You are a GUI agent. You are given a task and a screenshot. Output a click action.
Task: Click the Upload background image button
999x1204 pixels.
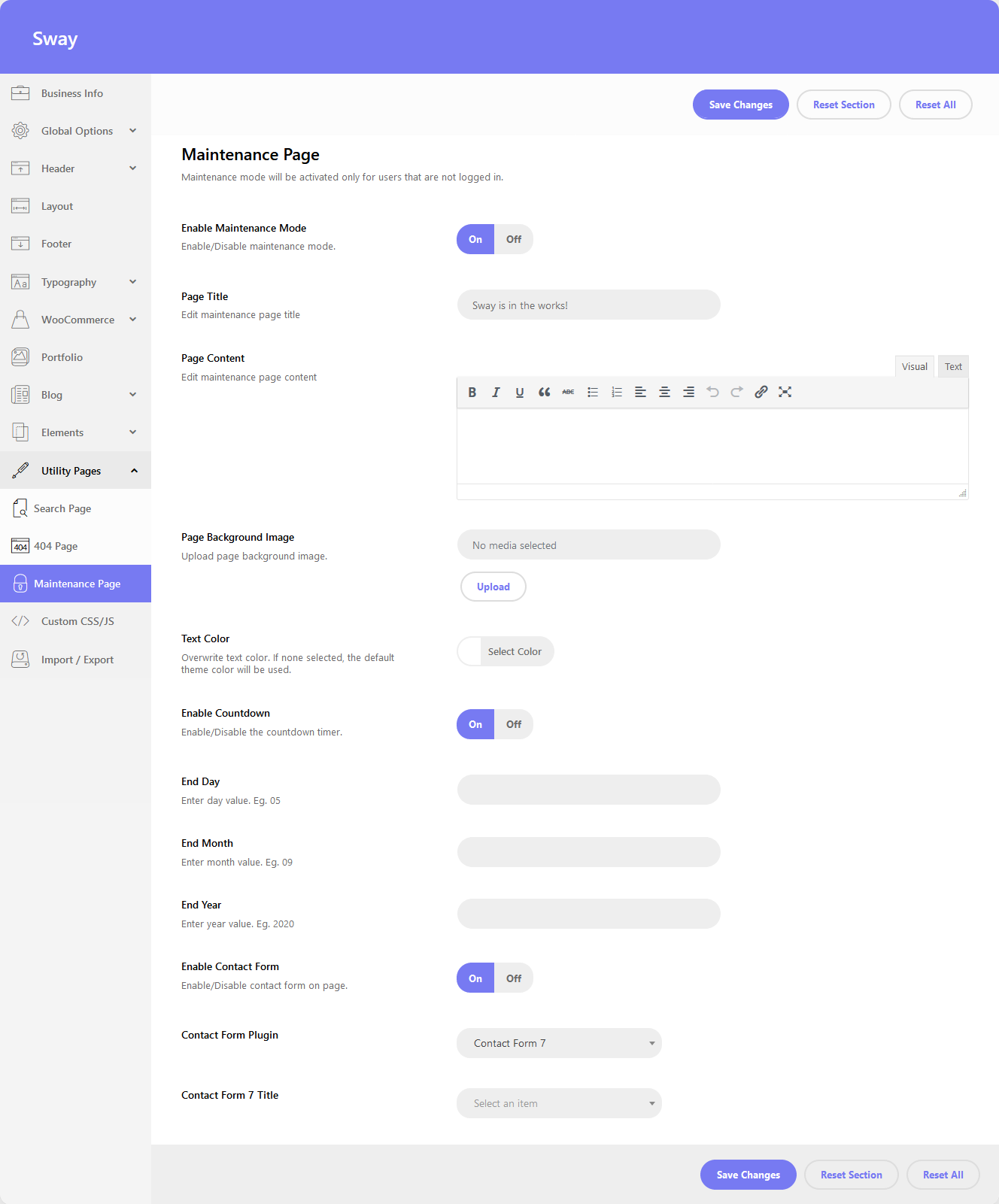pyautogui.click(x=493, y=587)
